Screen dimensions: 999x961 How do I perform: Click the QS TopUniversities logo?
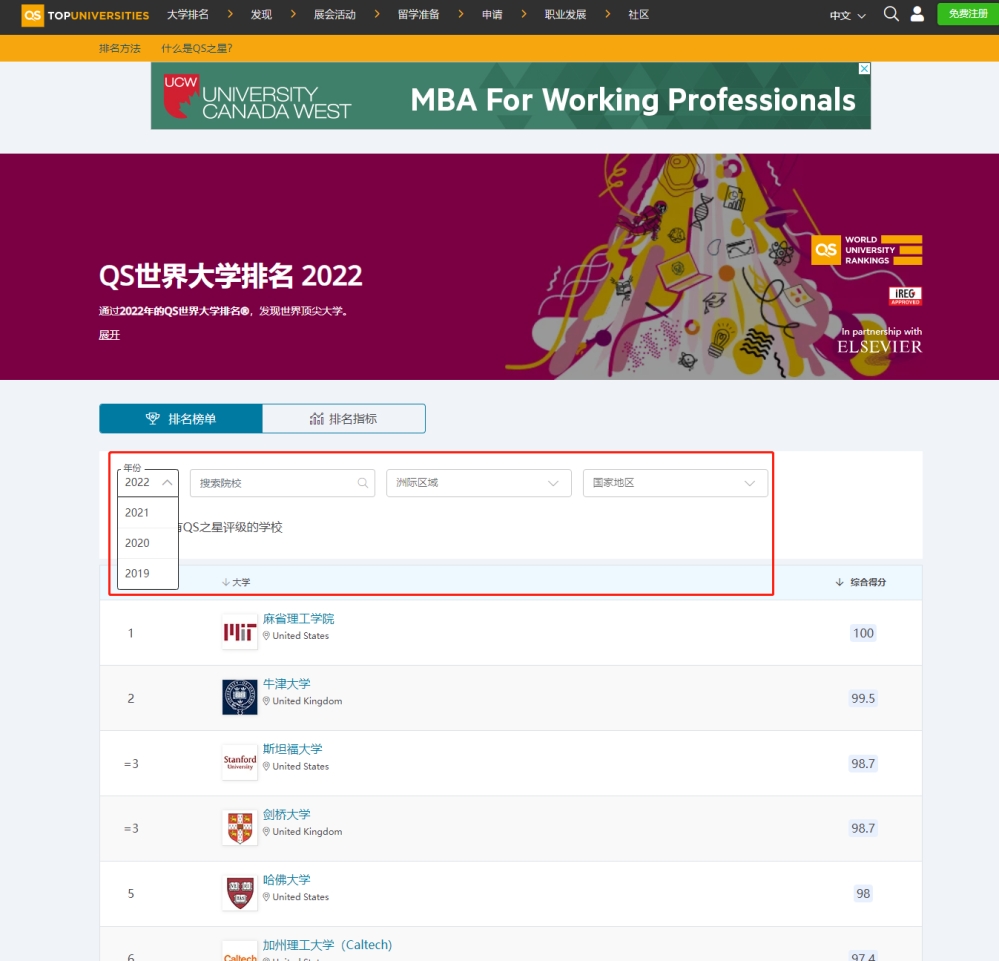click(85, 15)
